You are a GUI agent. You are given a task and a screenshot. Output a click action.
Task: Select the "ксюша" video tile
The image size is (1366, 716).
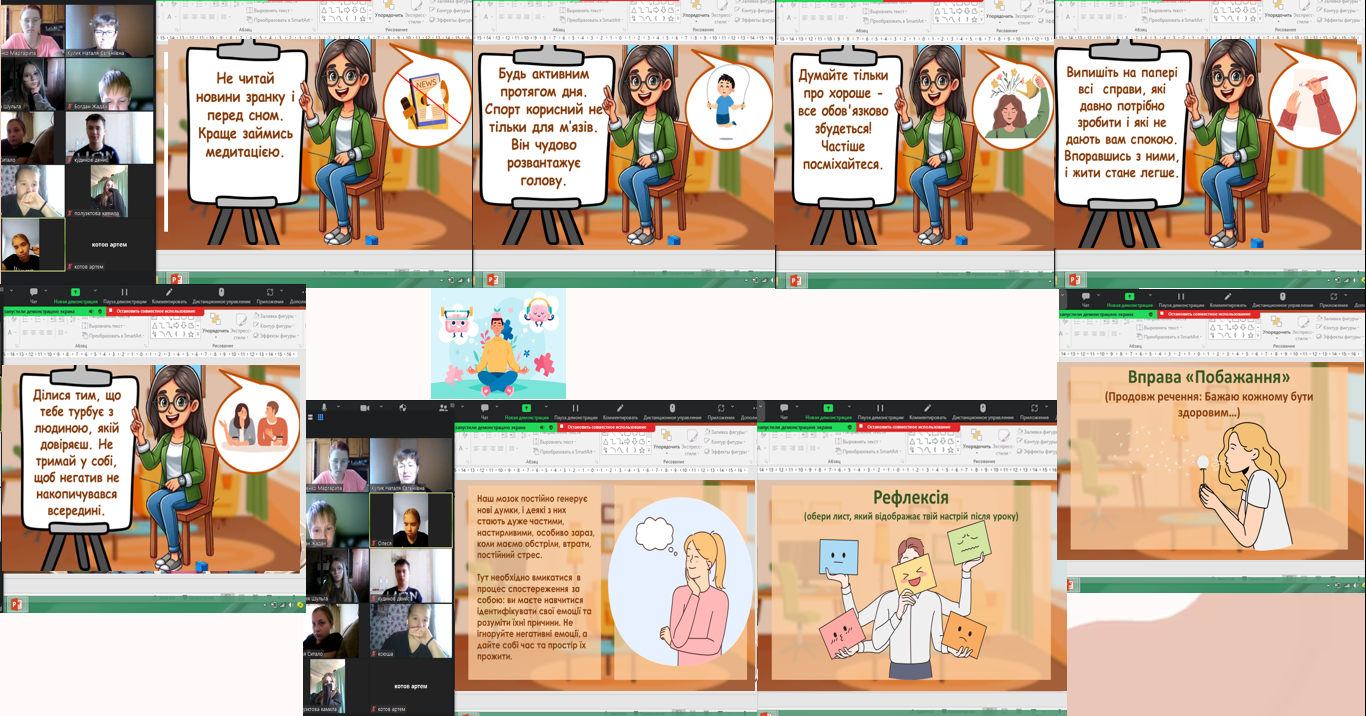point(410,631)
